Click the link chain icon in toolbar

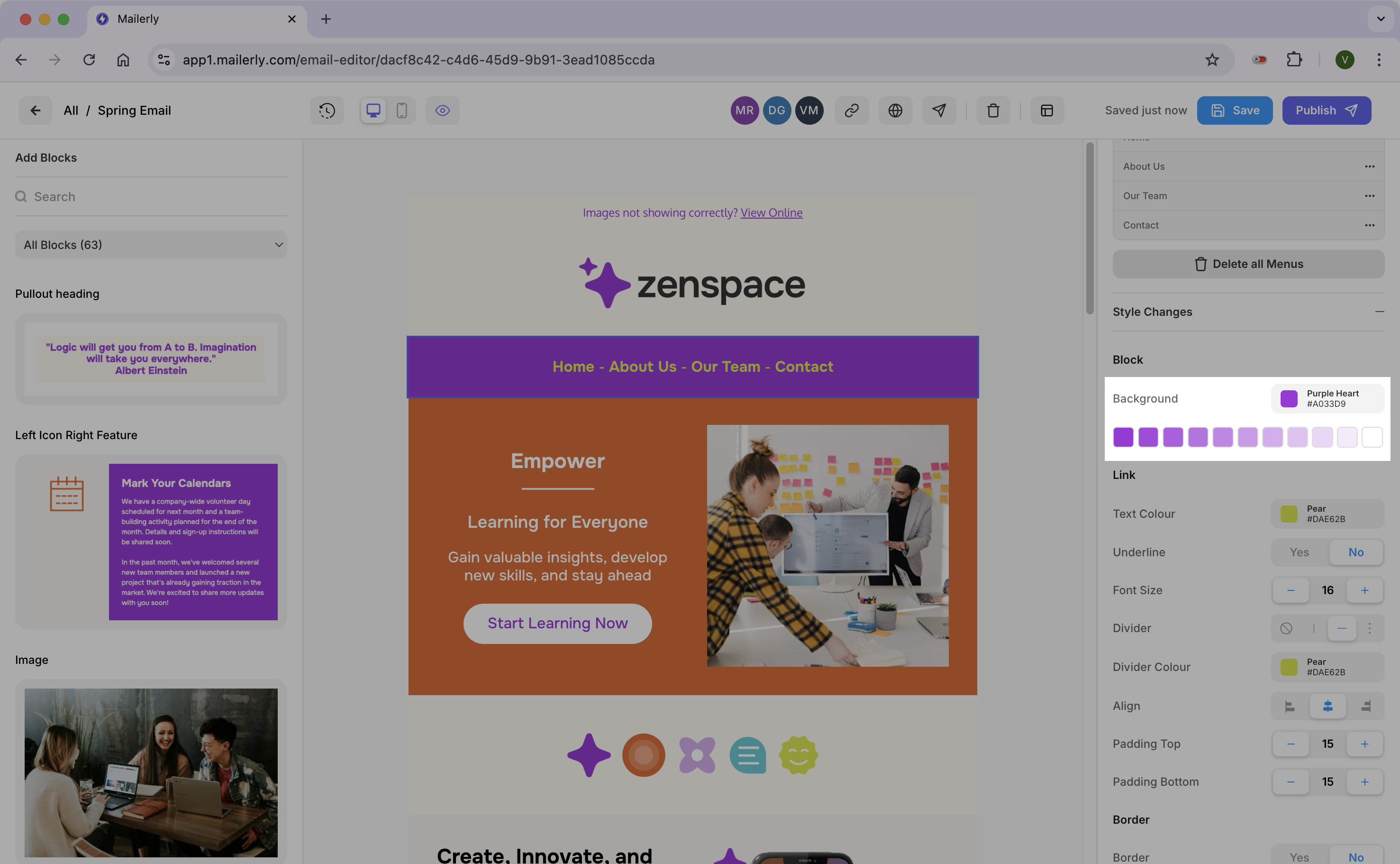point(851,110)
